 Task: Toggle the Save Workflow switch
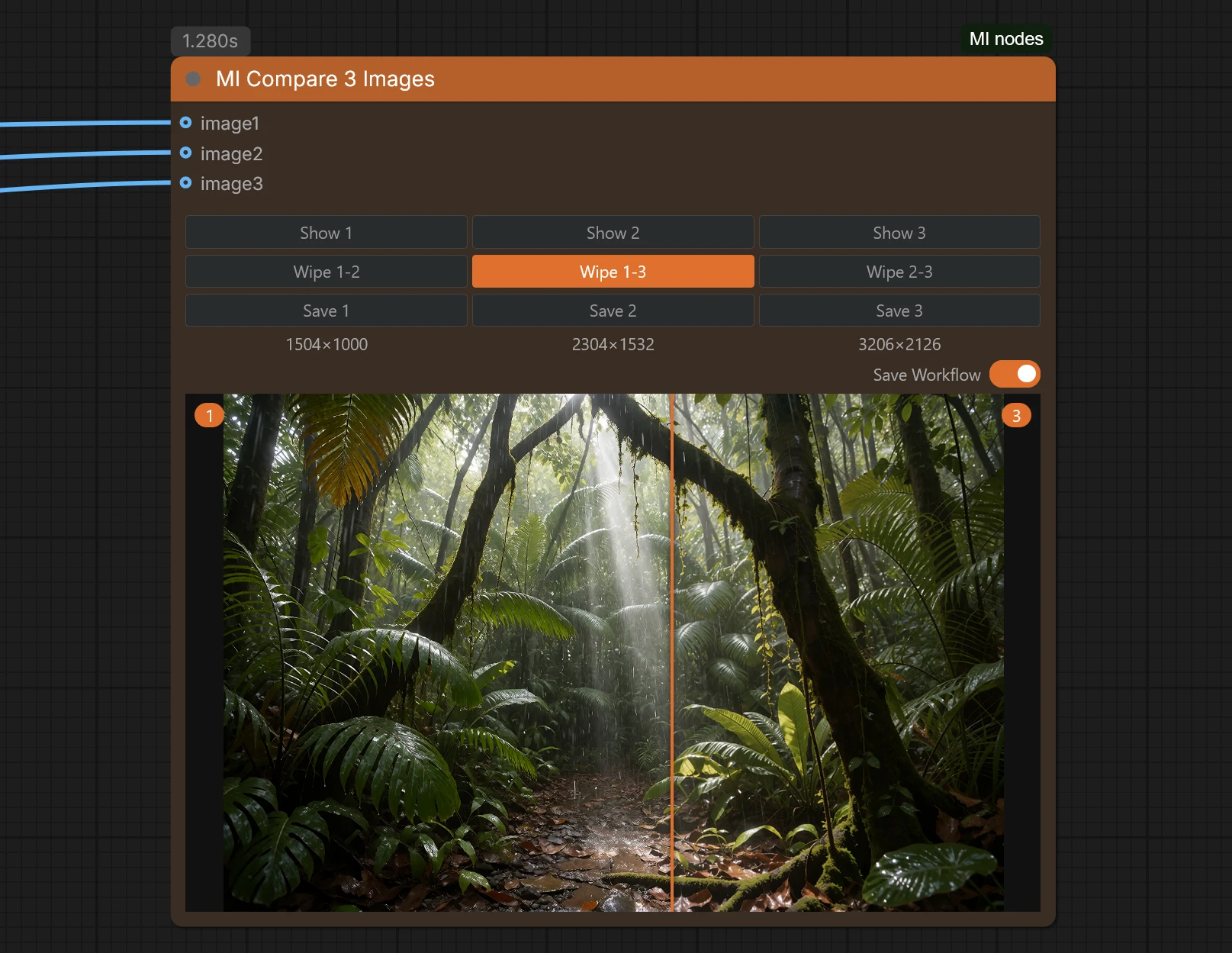coord(1015,374)
